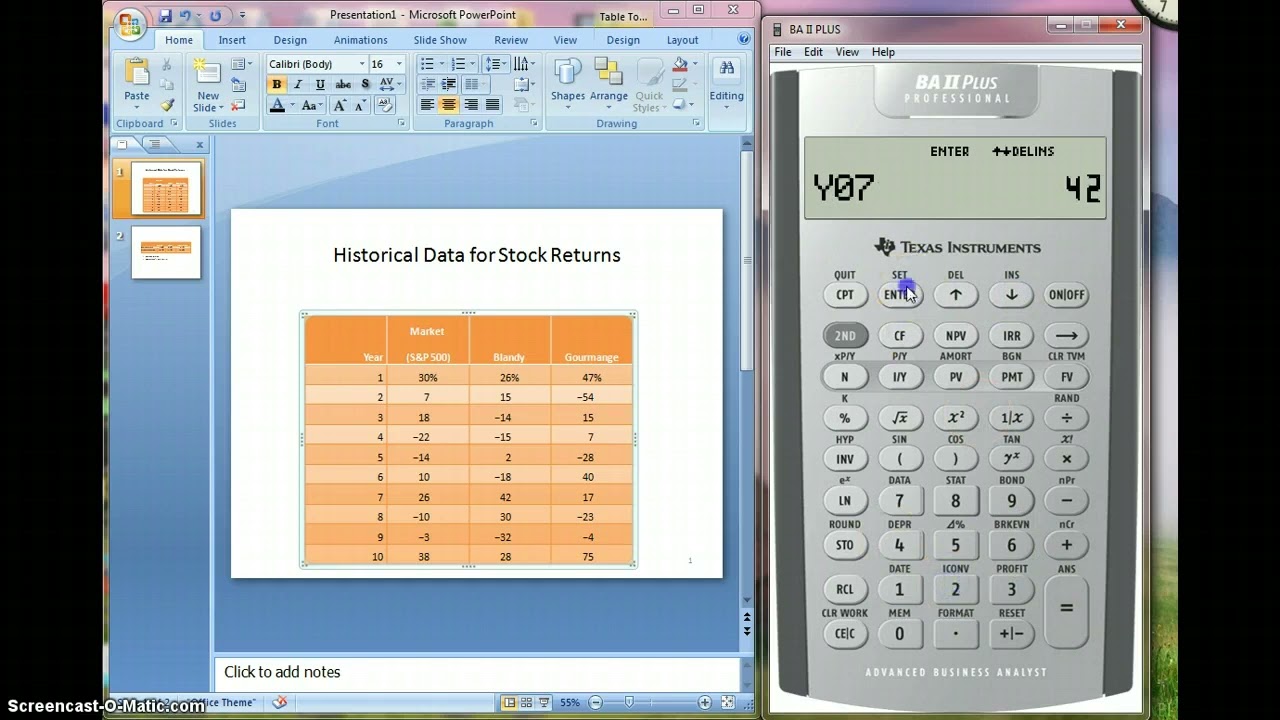Viewport: 1280px width, 720px height.
Task: Shrink the font size
Action: (x=361, y=105)
